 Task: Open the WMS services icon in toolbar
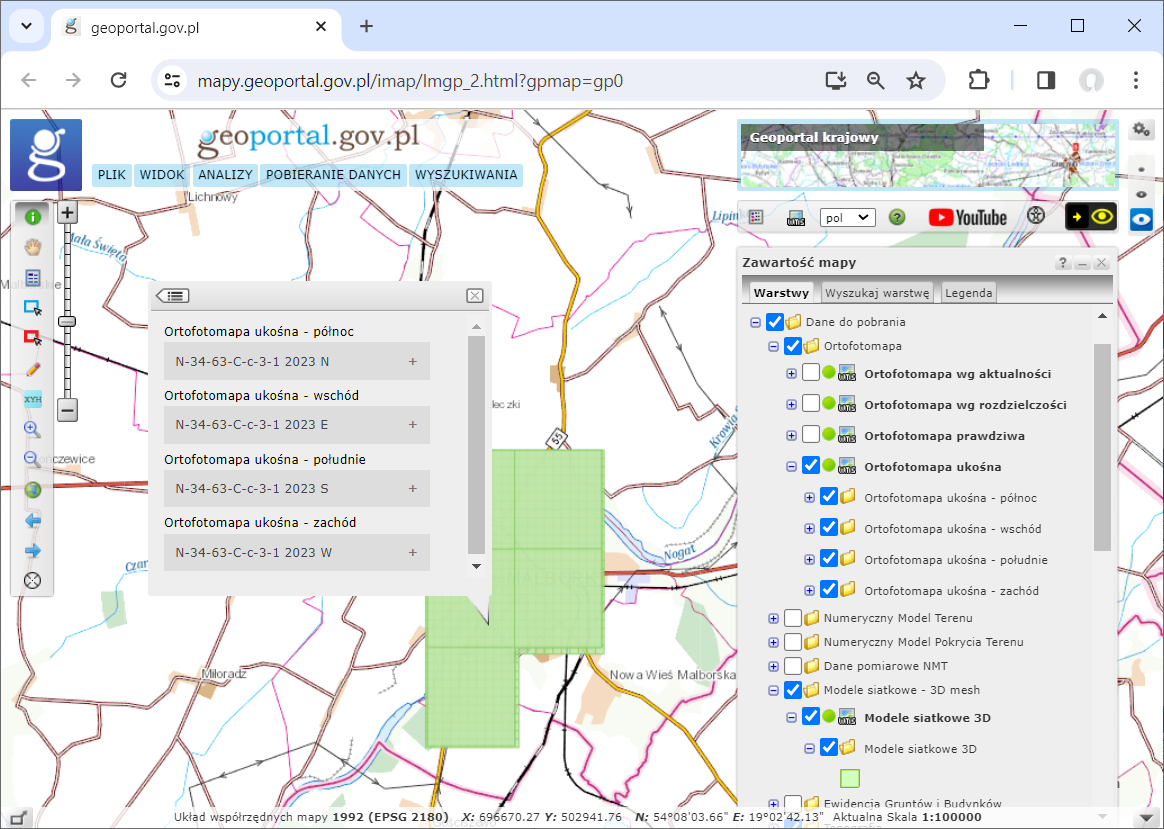796,217
